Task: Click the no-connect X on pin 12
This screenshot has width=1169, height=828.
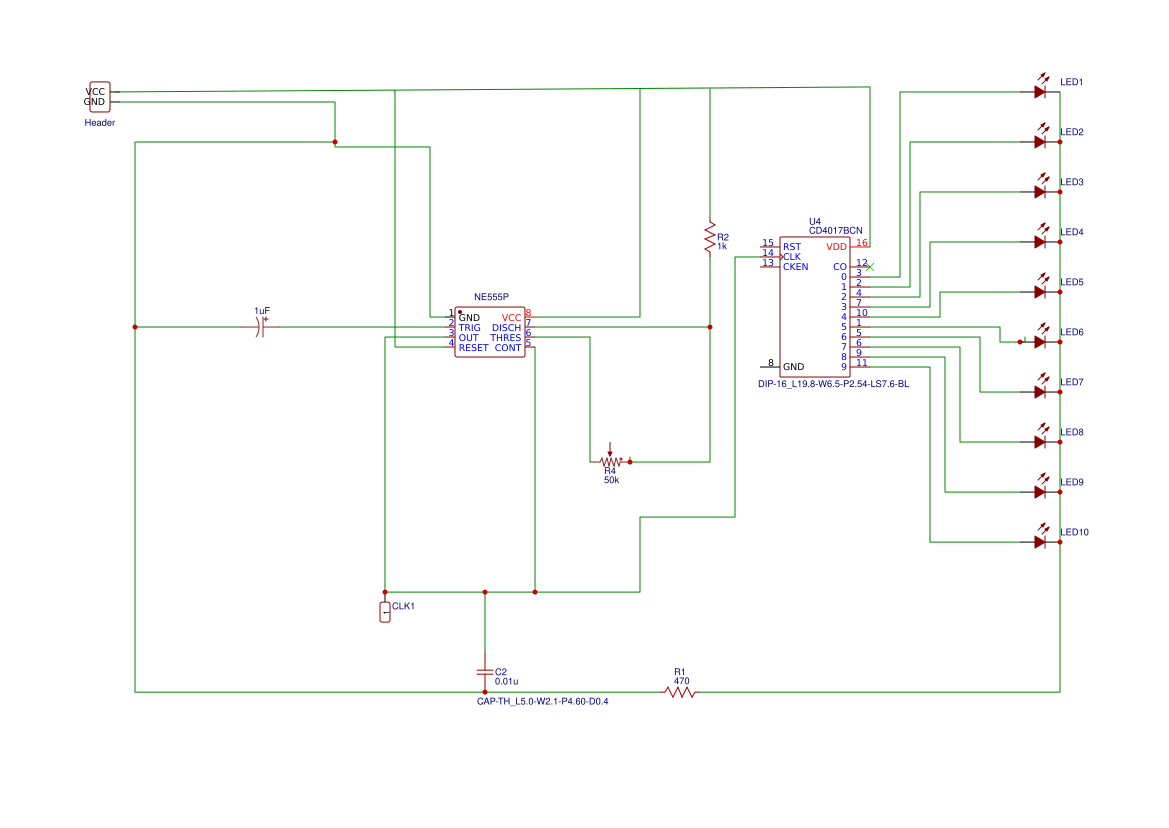Action: [870, 267]
